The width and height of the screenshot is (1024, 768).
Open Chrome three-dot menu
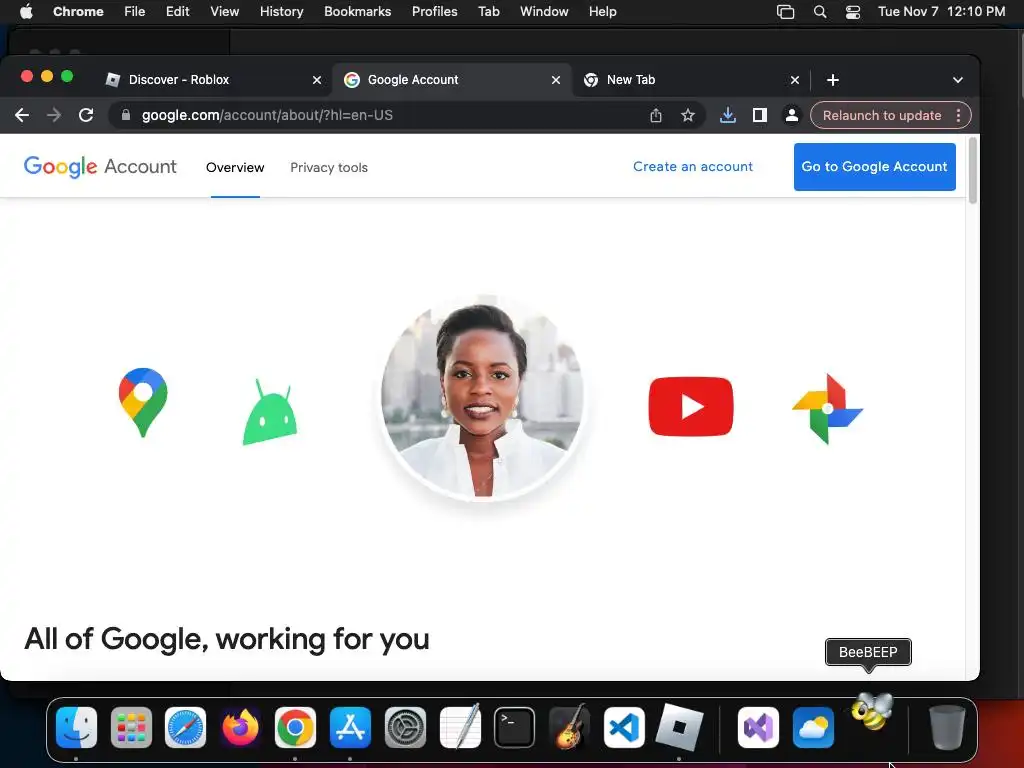[x=958, y=116]
